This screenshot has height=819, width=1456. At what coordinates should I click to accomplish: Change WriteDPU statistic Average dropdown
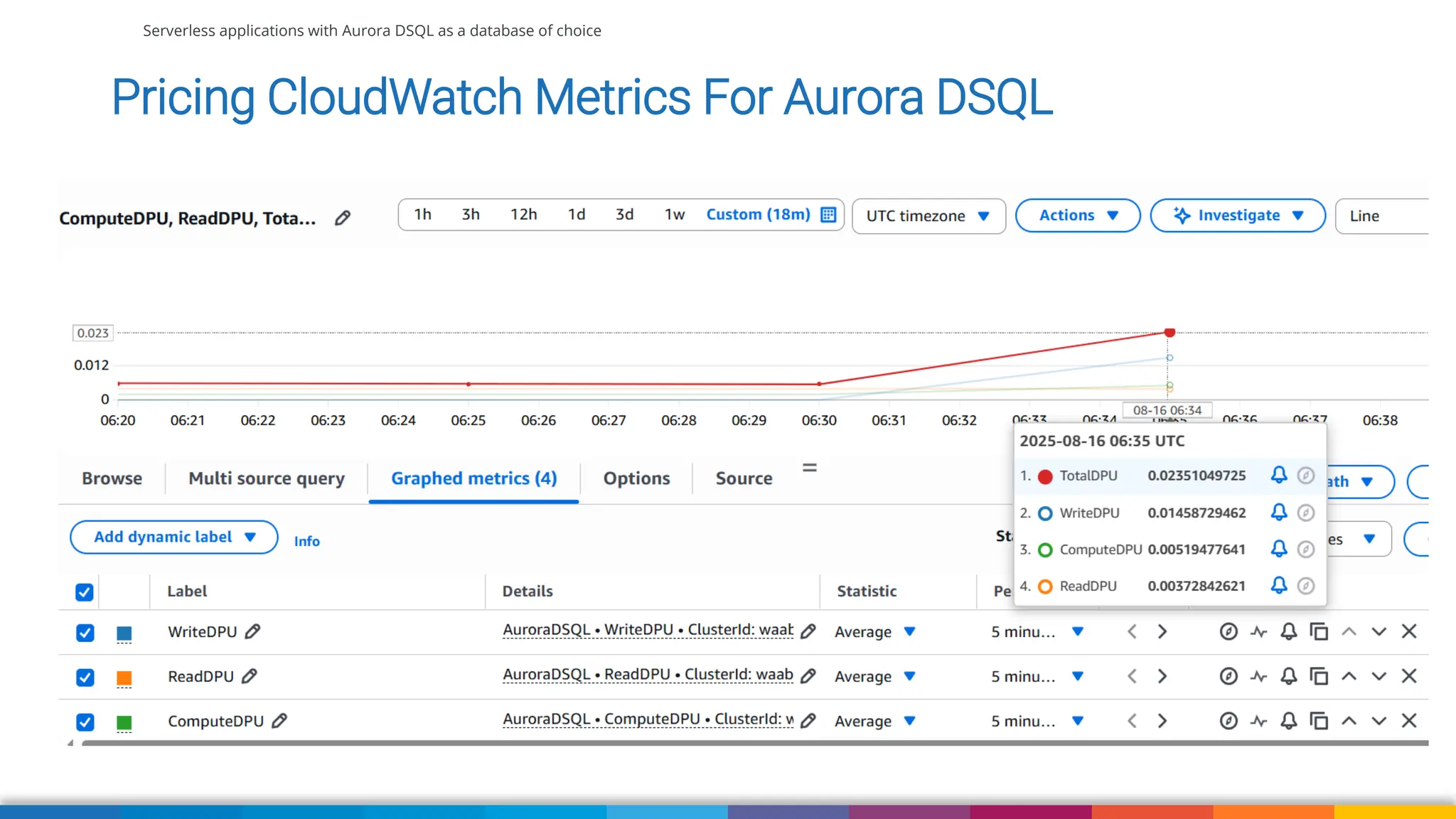[875, 631]
